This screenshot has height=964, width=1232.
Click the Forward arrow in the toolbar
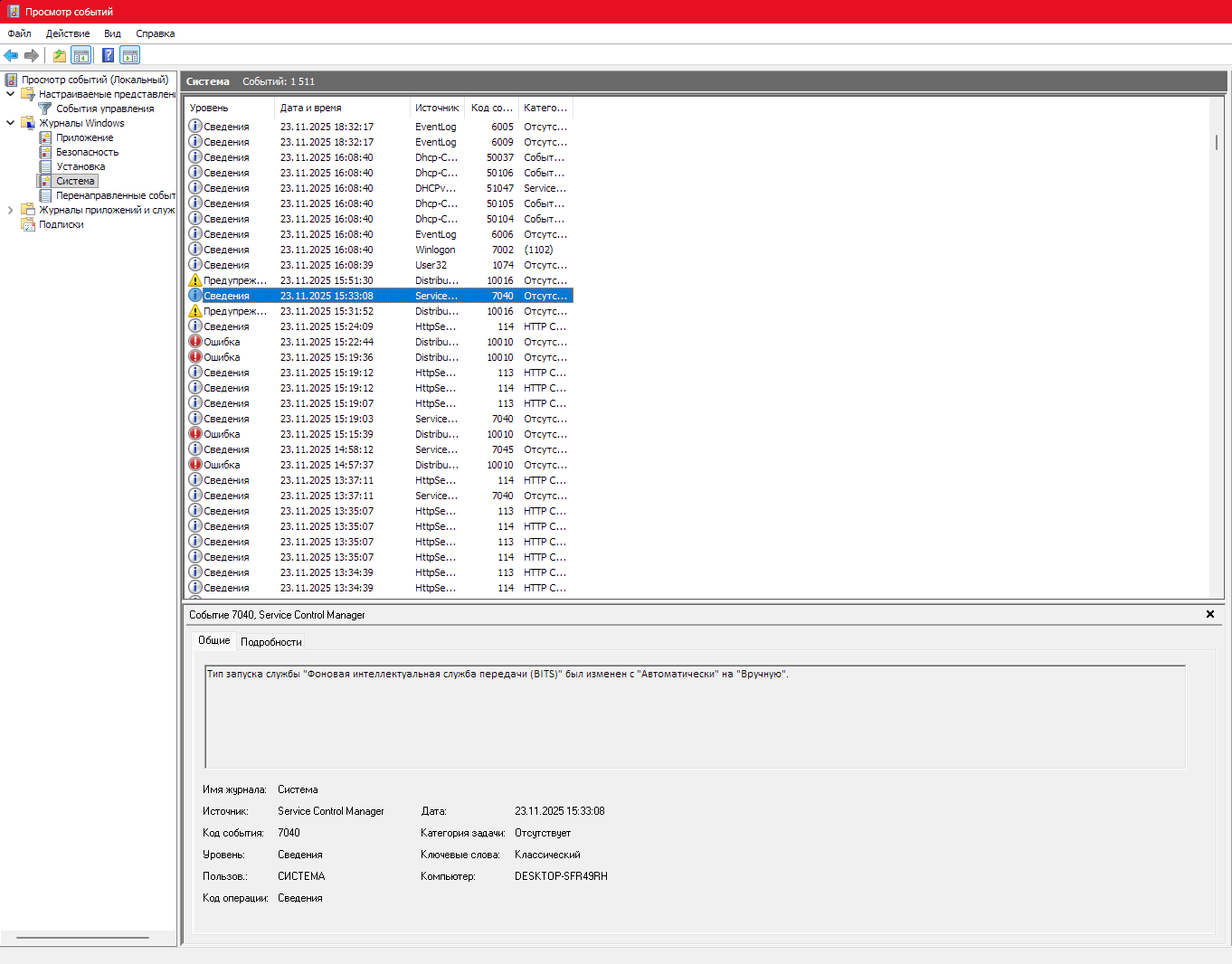32,55
